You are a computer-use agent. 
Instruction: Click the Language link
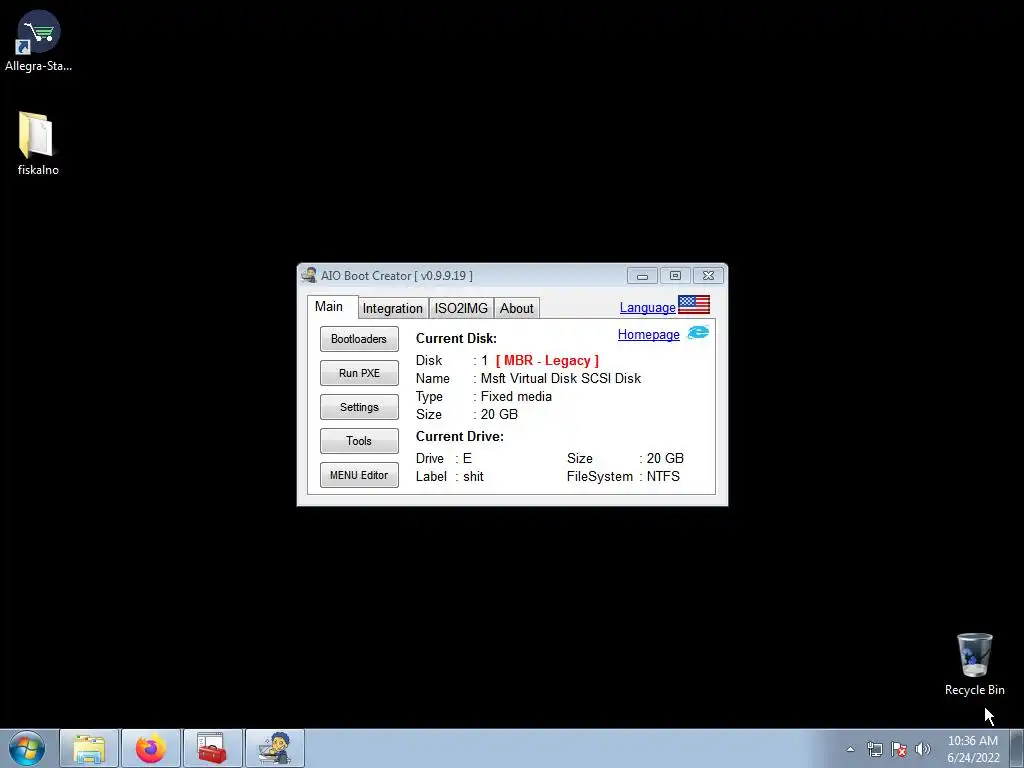click(647, 308)
